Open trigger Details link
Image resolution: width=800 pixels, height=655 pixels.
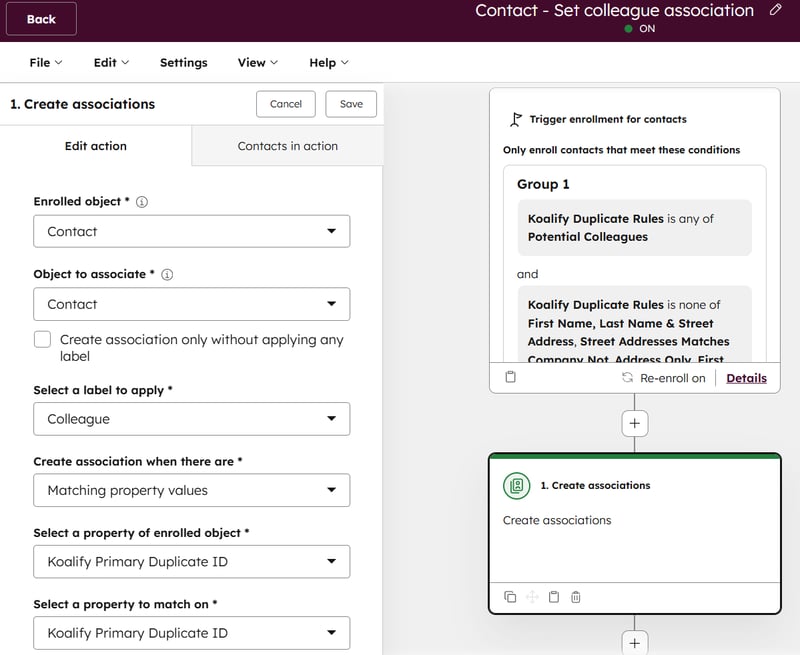[x=747, y=377]
